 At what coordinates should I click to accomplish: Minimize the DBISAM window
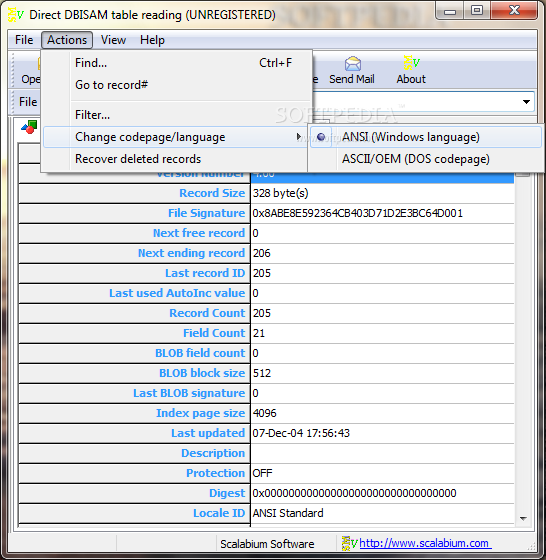pyautogui.click(x=450, y=10)
